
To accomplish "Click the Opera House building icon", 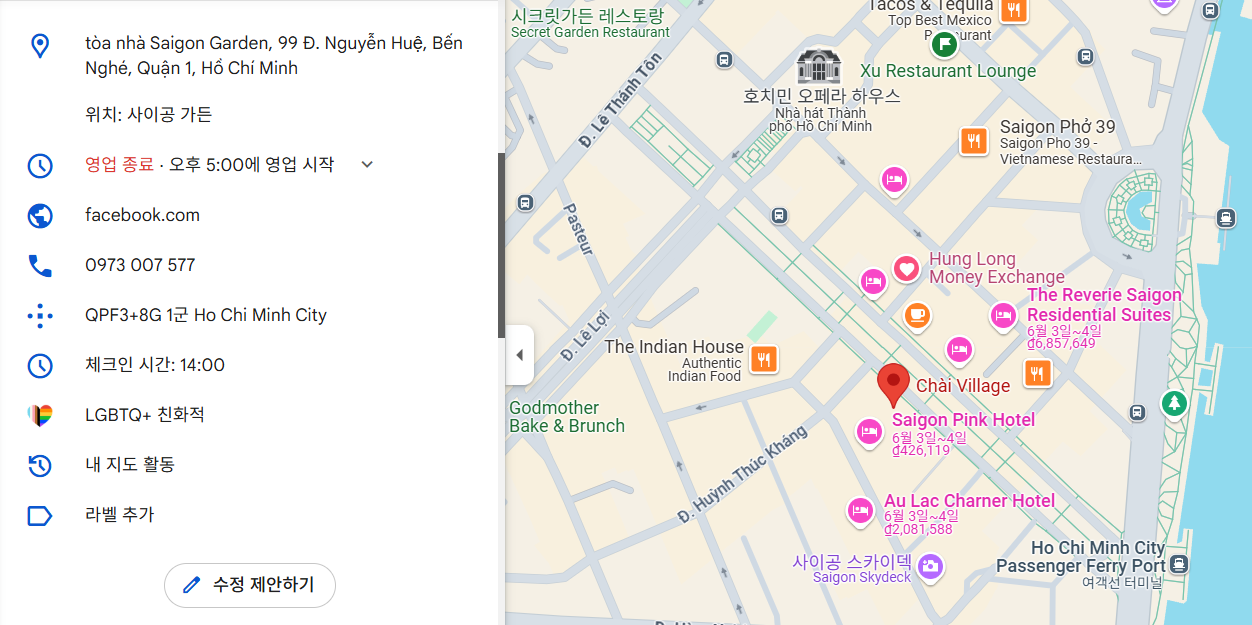I will click(x=818, y=66).
